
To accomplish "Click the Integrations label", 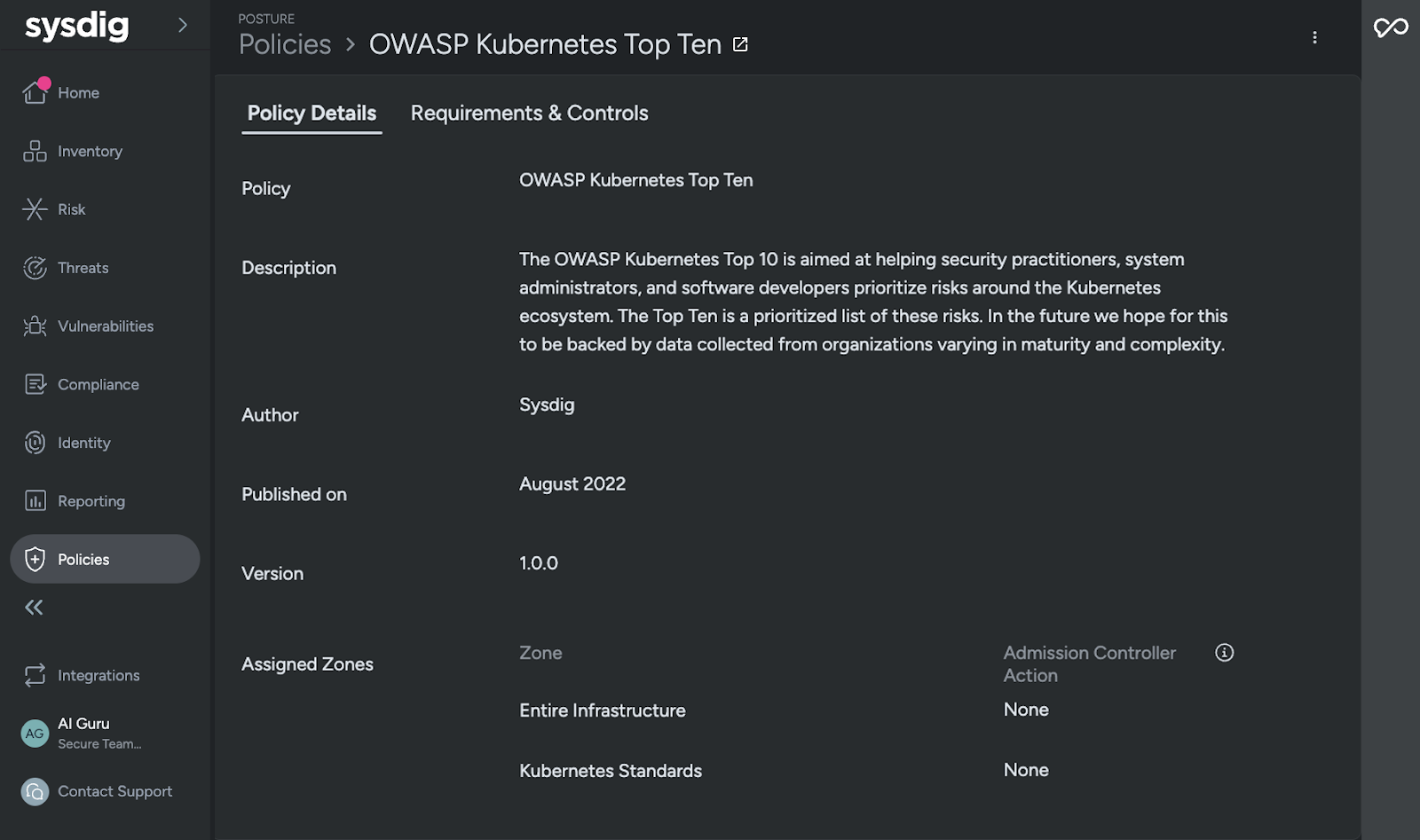I will point(99,675).
